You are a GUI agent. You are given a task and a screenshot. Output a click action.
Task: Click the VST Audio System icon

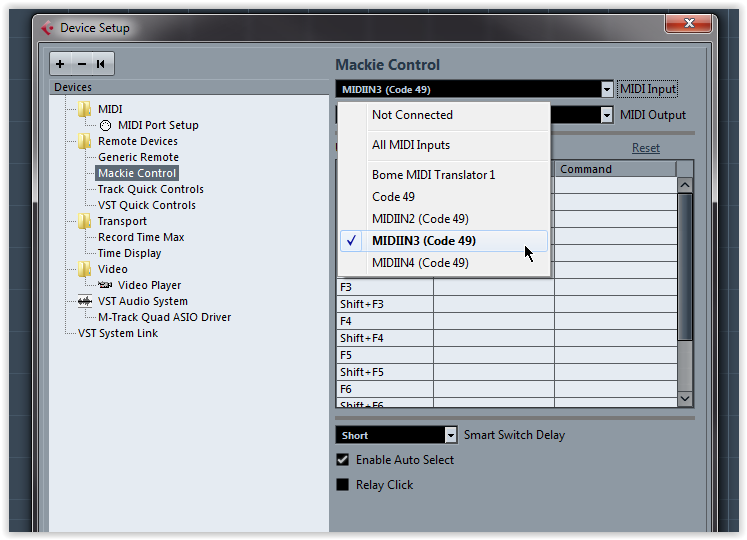pos(85,301)
